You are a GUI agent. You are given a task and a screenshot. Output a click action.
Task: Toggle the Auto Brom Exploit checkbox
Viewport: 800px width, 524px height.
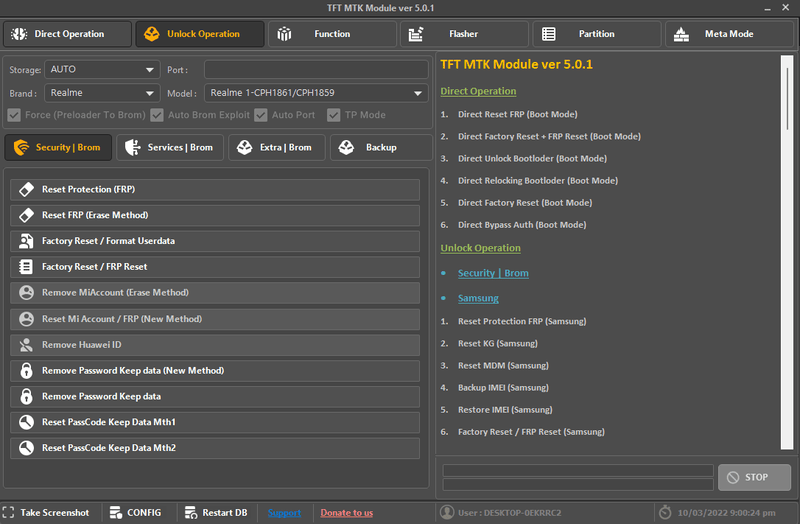pos(157,115)
